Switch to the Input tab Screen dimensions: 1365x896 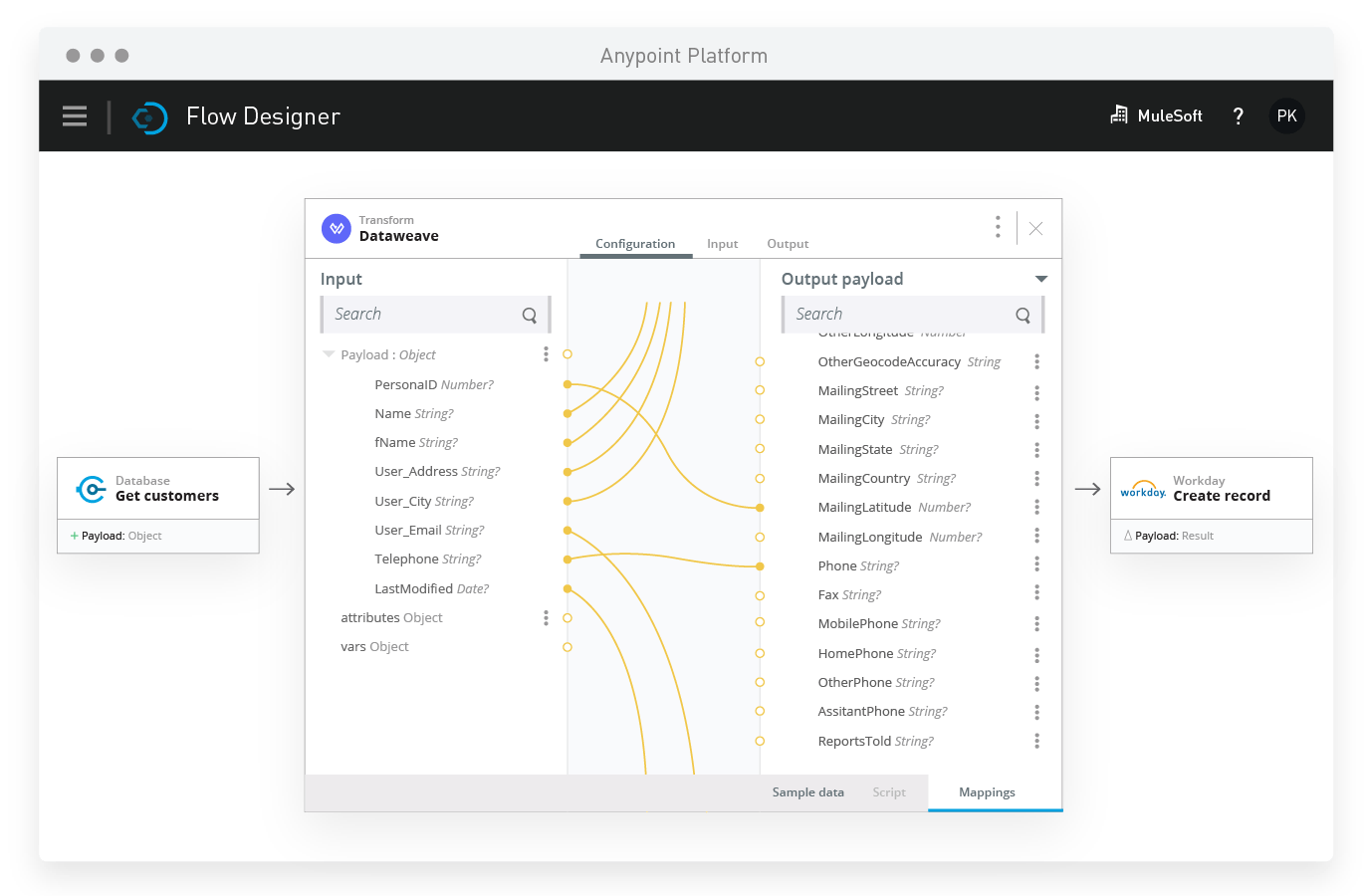click(722, 243)
